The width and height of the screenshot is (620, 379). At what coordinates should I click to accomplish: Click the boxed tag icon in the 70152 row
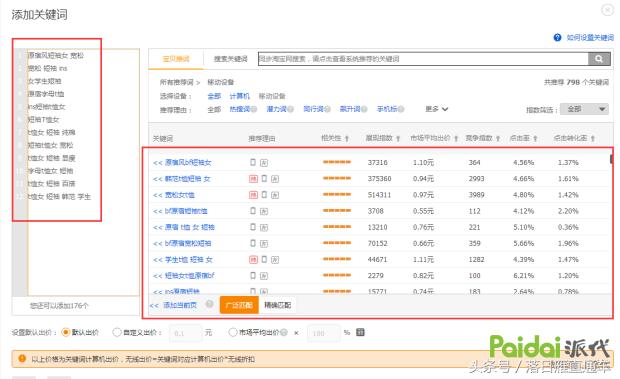click(x=264, y=244)
